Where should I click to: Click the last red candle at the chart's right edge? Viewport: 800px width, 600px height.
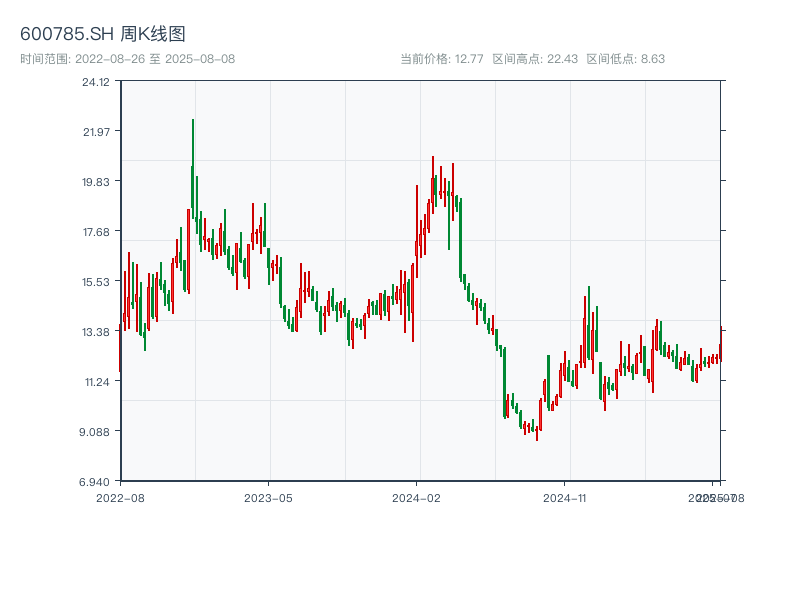pyautogui.click(x=721, y=344)
